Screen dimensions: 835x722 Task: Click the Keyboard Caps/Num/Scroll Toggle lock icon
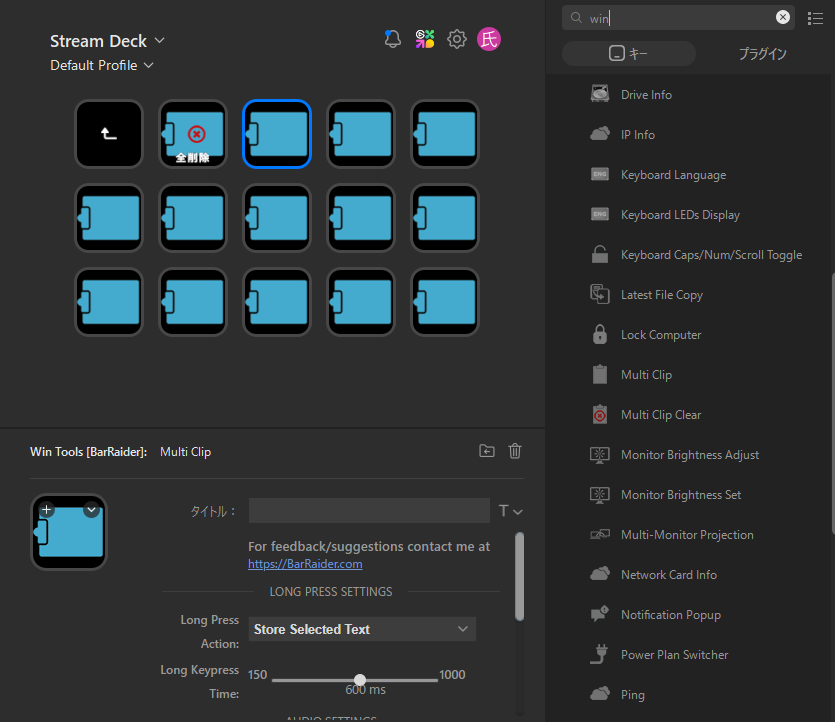pyautogui.click(x=600, y=254)
